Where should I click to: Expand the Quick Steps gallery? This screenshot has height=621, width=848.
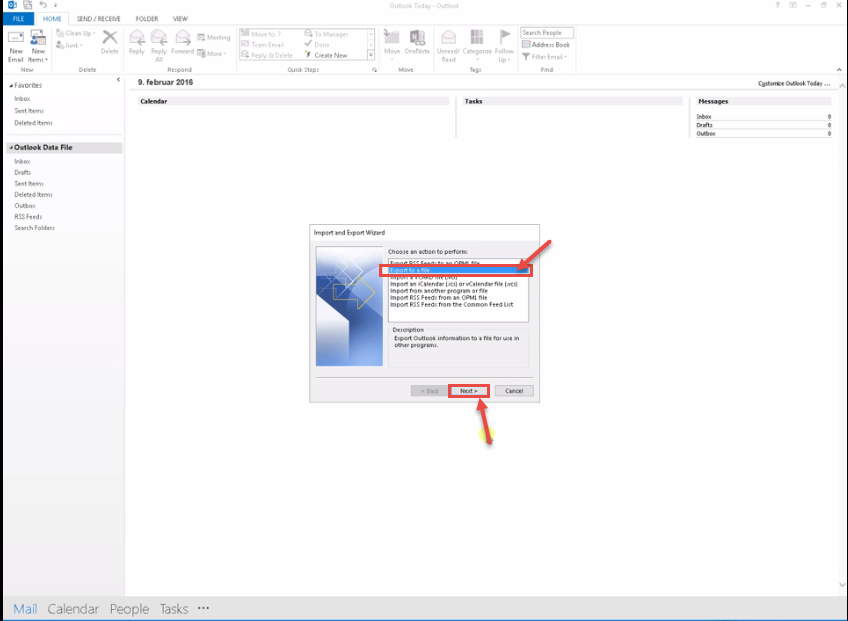point(370,55)
